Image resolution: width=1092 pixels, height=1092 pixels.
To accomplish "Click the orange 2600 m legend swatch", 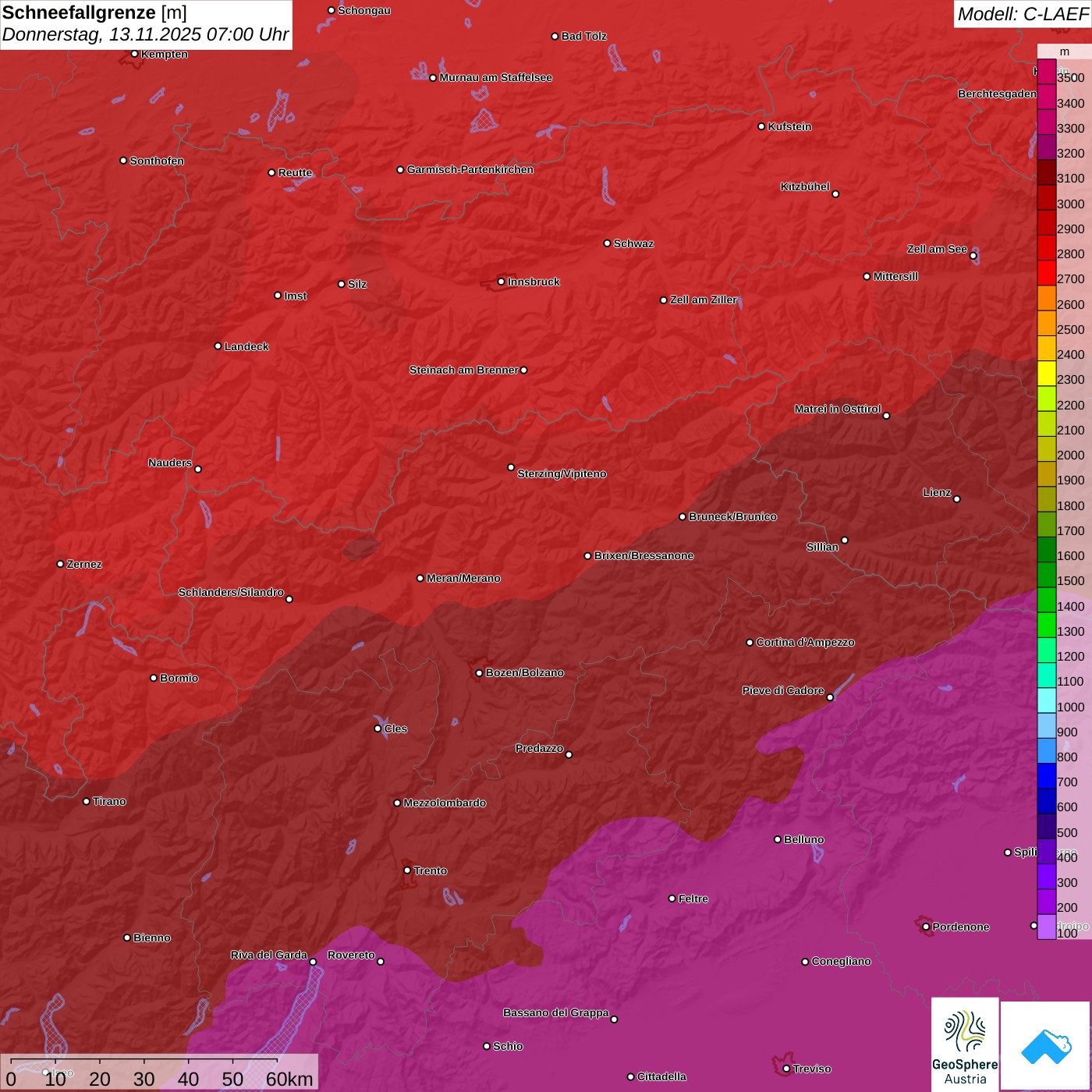I will point(1047,298).
